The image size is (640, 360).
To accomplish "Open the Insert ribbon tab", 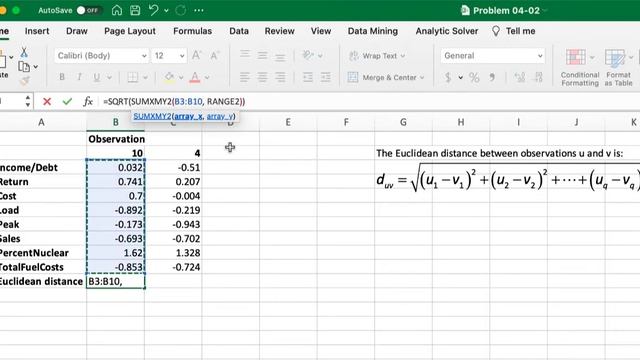I will 37,31.
